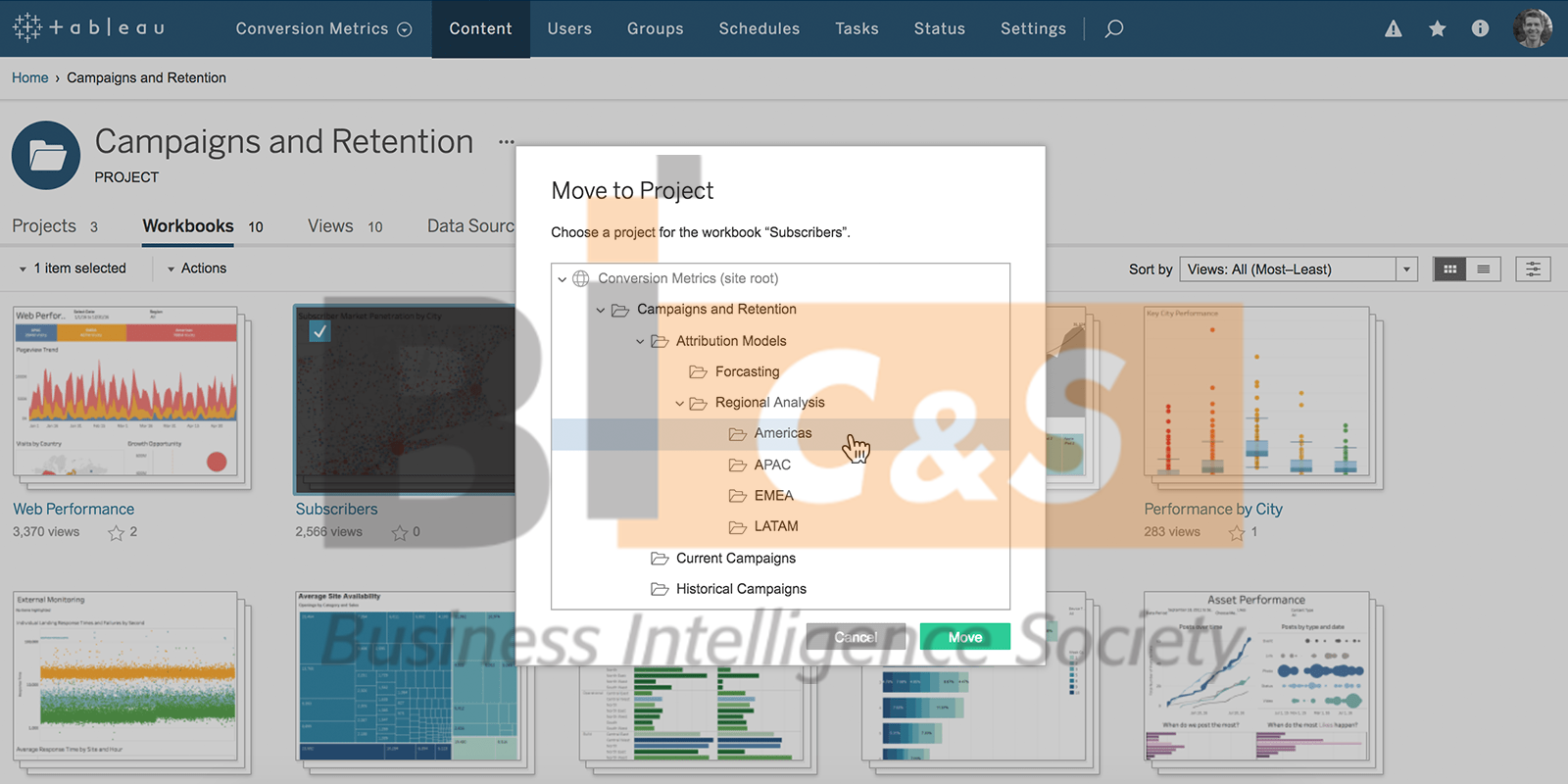The width and height of the screenshot is (1568, 784).
Task: Collapse the Attribution Models folder
Action: (640, 341)
